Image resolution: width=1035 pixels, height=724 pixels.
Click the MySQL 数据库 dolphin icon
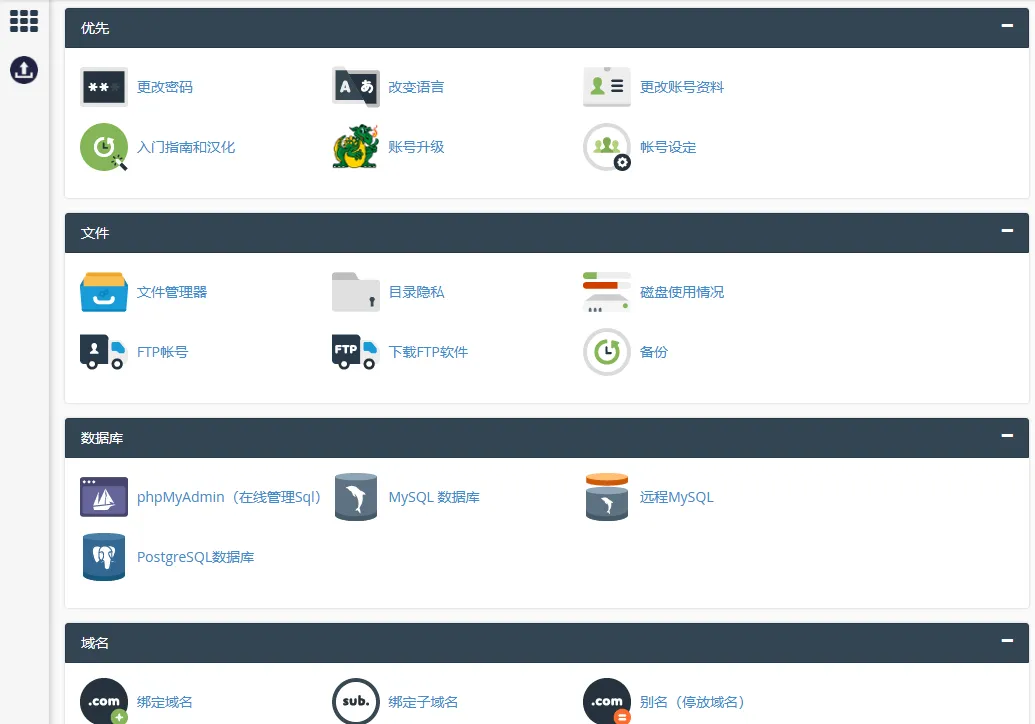coord(356,497)
